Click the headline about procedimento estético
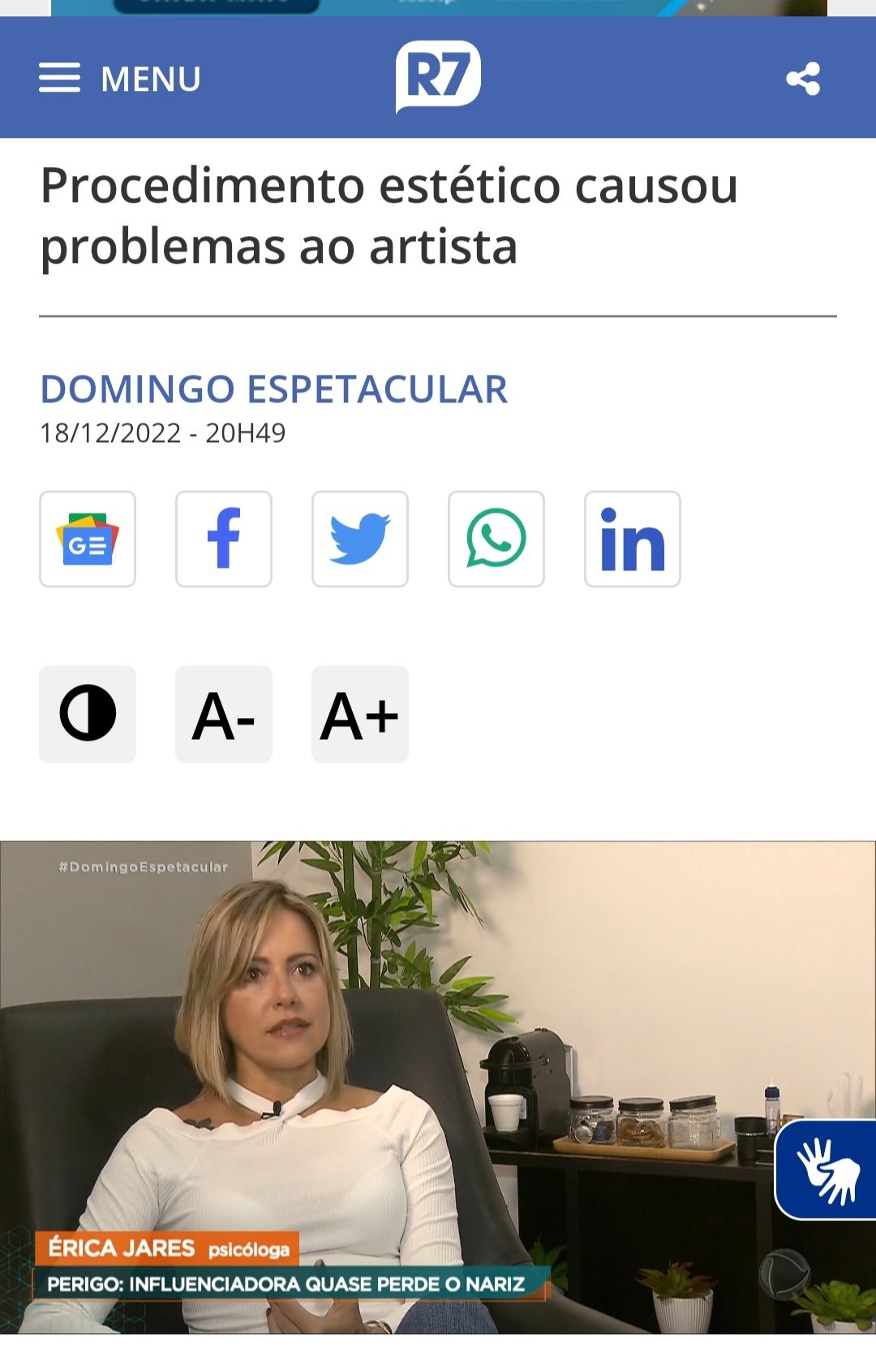The width and height of the screenshot is (876, 1372). coord(389,216)
